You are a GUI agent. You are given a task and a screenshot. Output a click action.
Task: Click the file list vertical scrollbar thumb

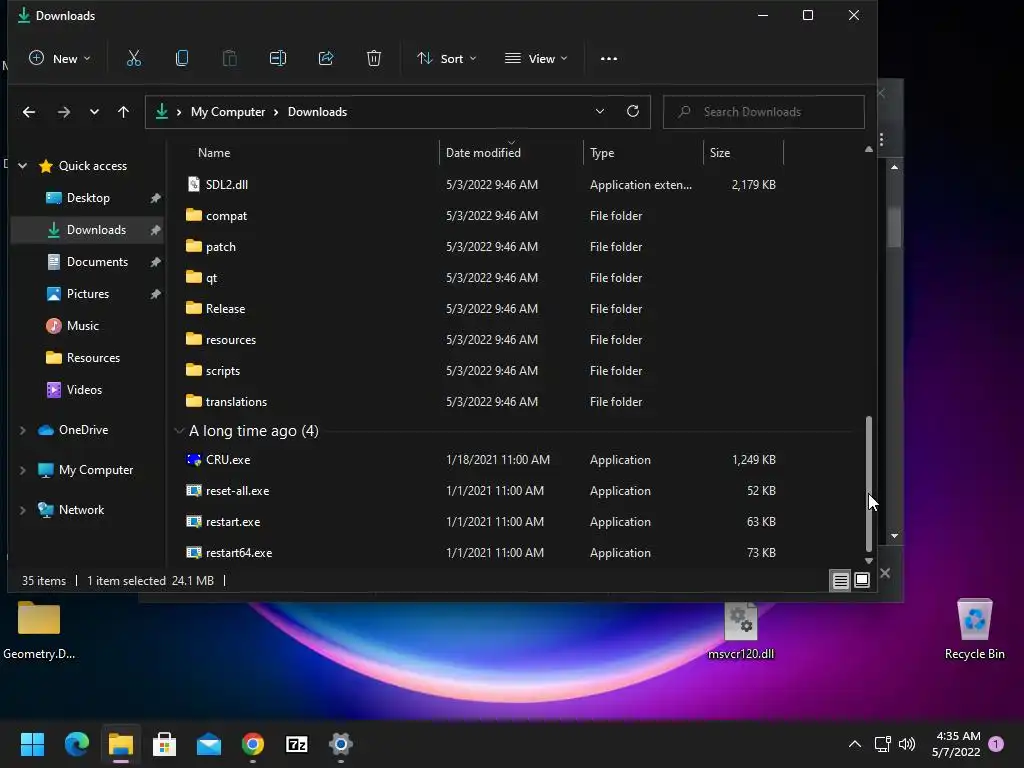click(869, 483)
